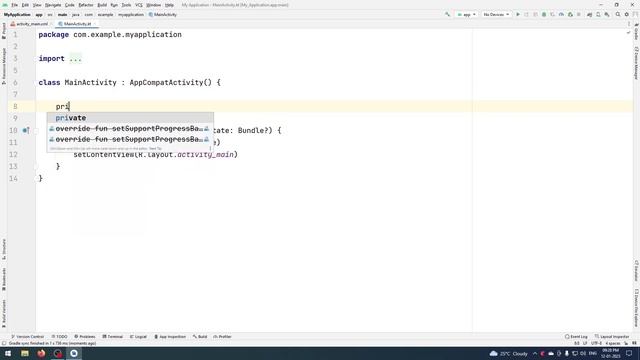Click the Stop icon in toolbar
640x360 pixels.
pos(578,15)
